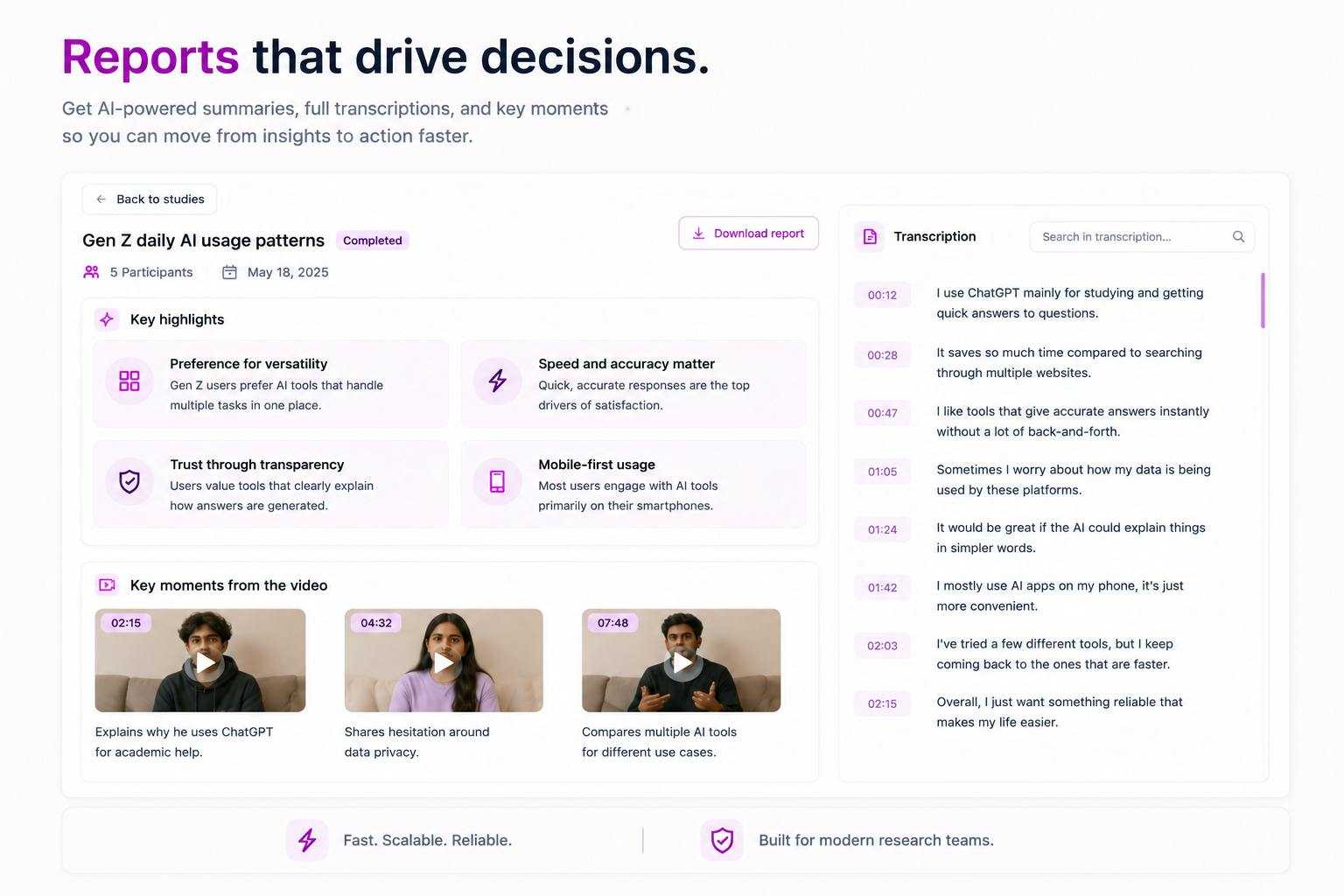The image size is (1344, 896).
Task: Download the report
Action: coord(748,234)
